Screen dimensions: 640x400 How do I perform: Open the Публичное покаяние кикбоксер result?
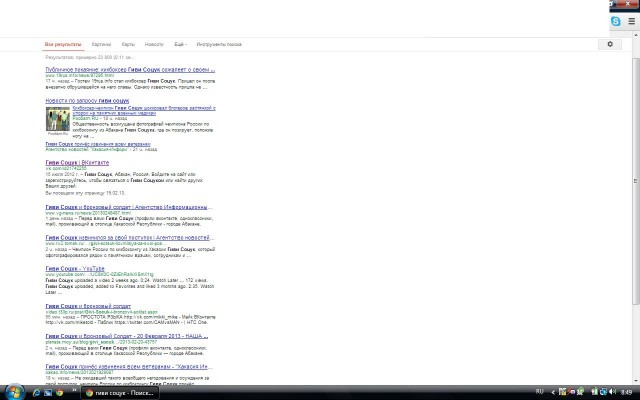[x=130, y=69]
